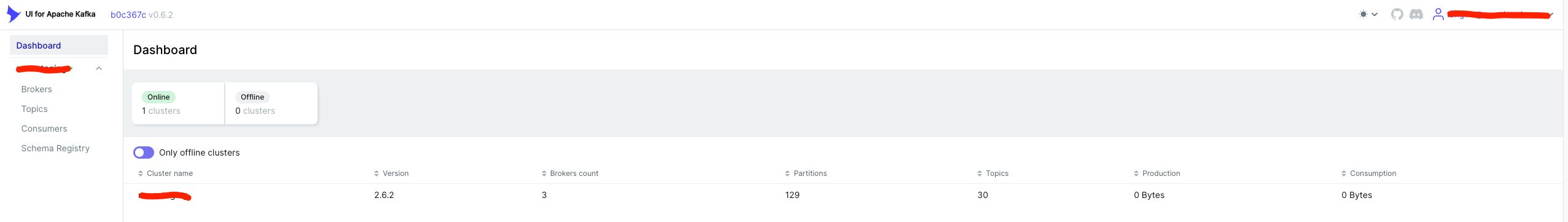Sort table by Version column
1568x222 pixels.
391,173
